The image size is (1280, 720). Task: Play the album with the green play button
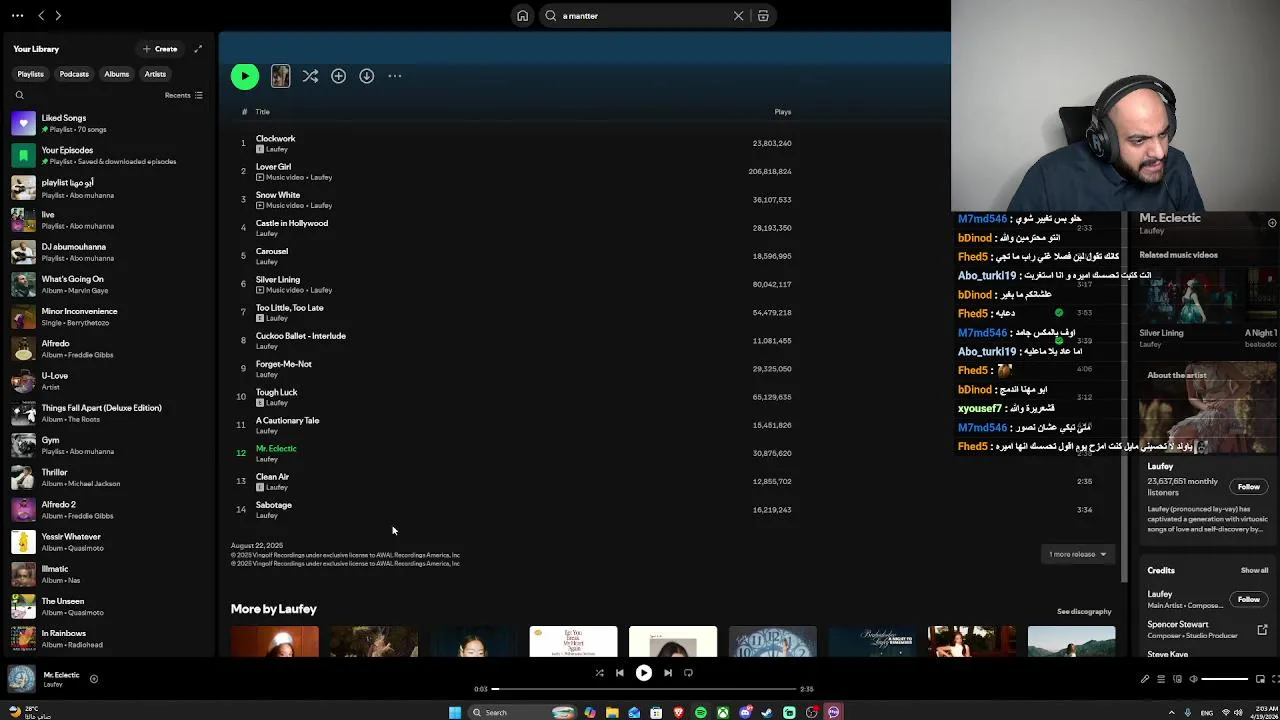point(245,76)
